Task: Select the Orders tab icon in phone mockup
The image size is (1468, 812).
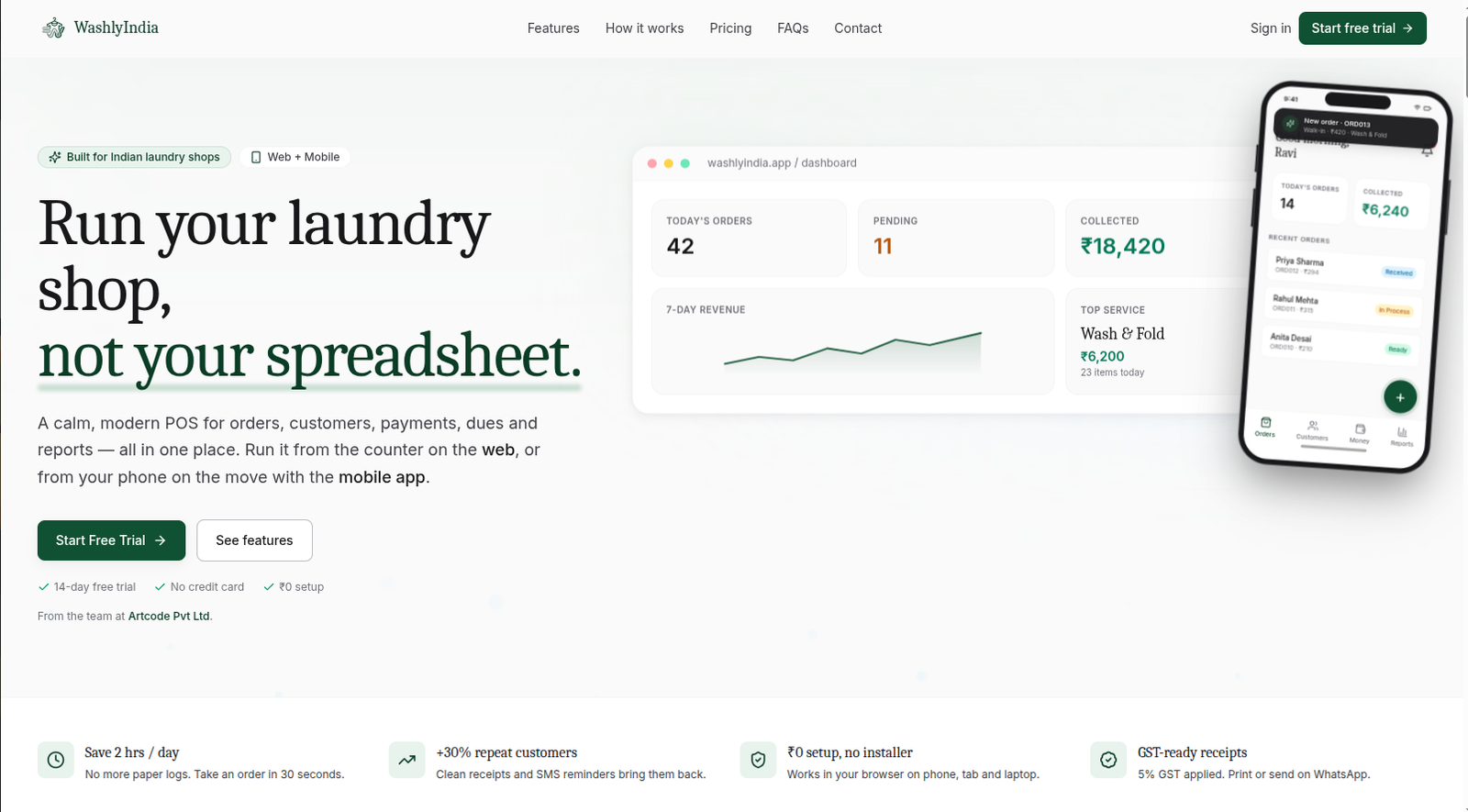Action: tap(1266, 423)
